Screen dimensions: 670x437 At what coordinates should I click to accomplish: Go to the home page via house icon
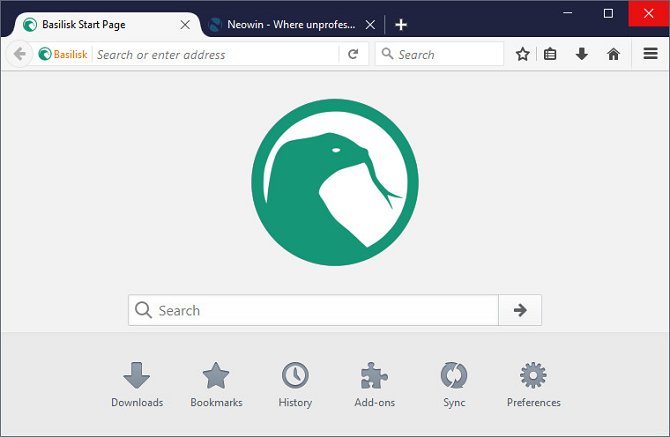(x=613, y=54)
